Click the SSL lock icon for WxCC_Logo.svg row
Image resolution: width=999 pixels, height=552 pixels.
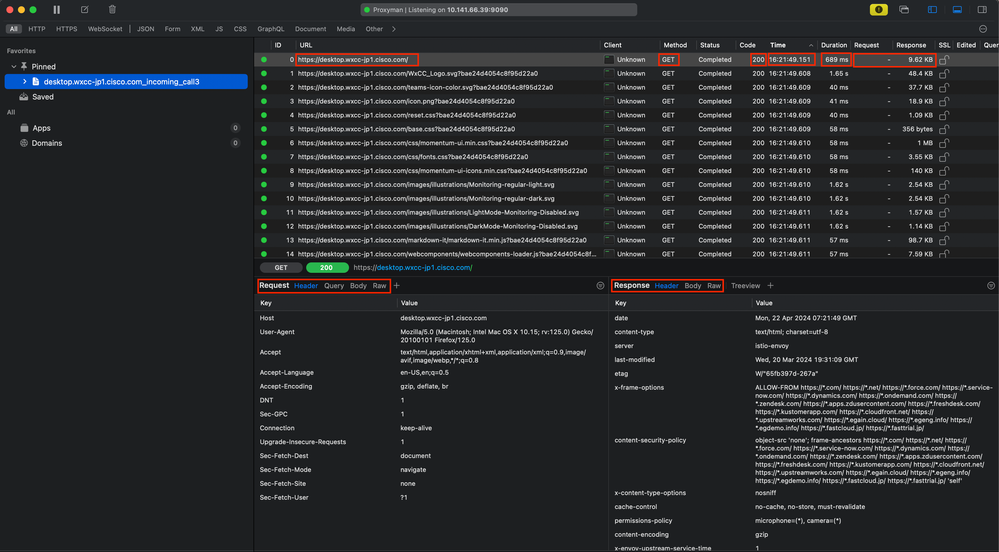(944, 73)
